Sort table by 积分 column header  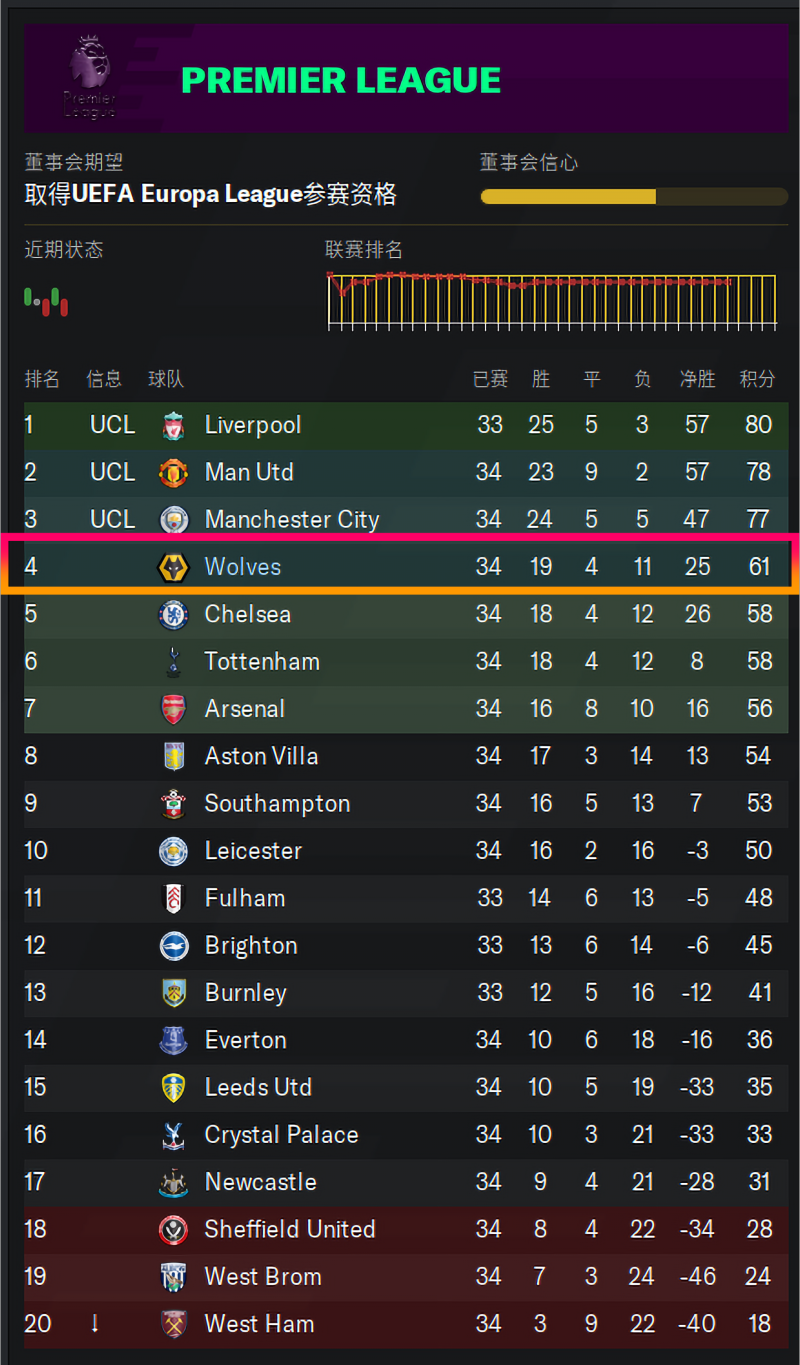pos(757,379)
